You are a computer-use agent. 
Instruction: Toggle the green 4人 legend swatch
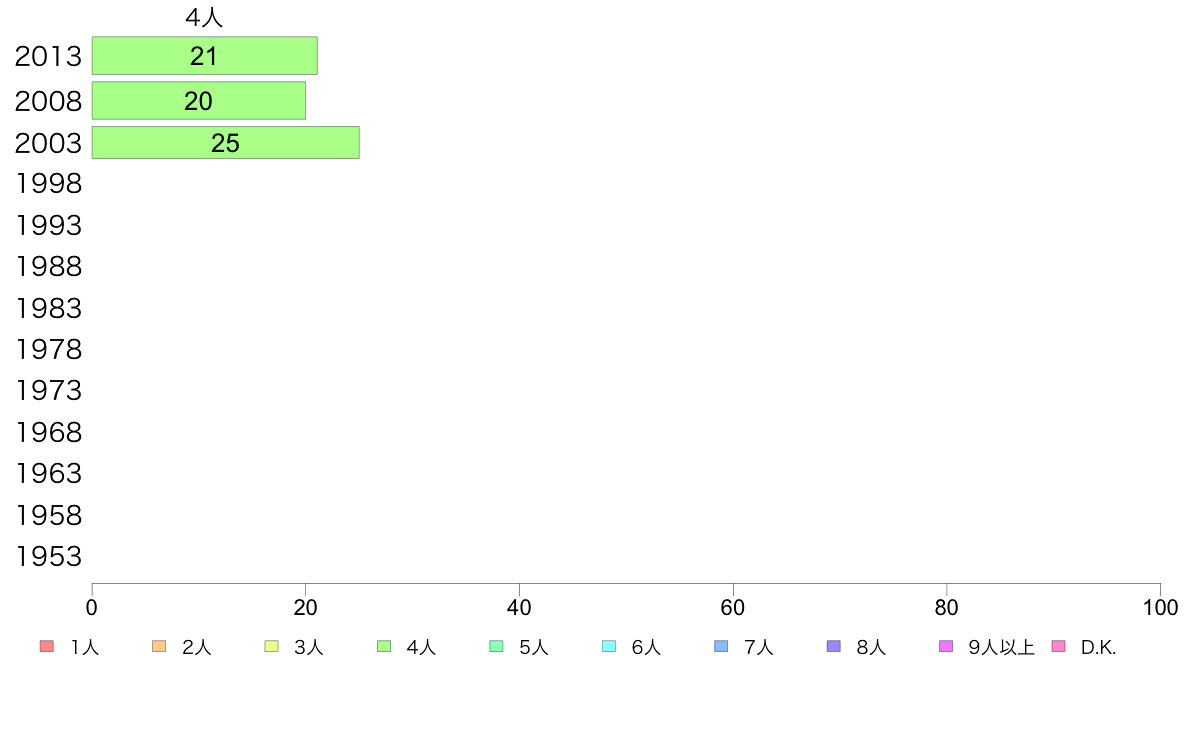pos(384,646)
